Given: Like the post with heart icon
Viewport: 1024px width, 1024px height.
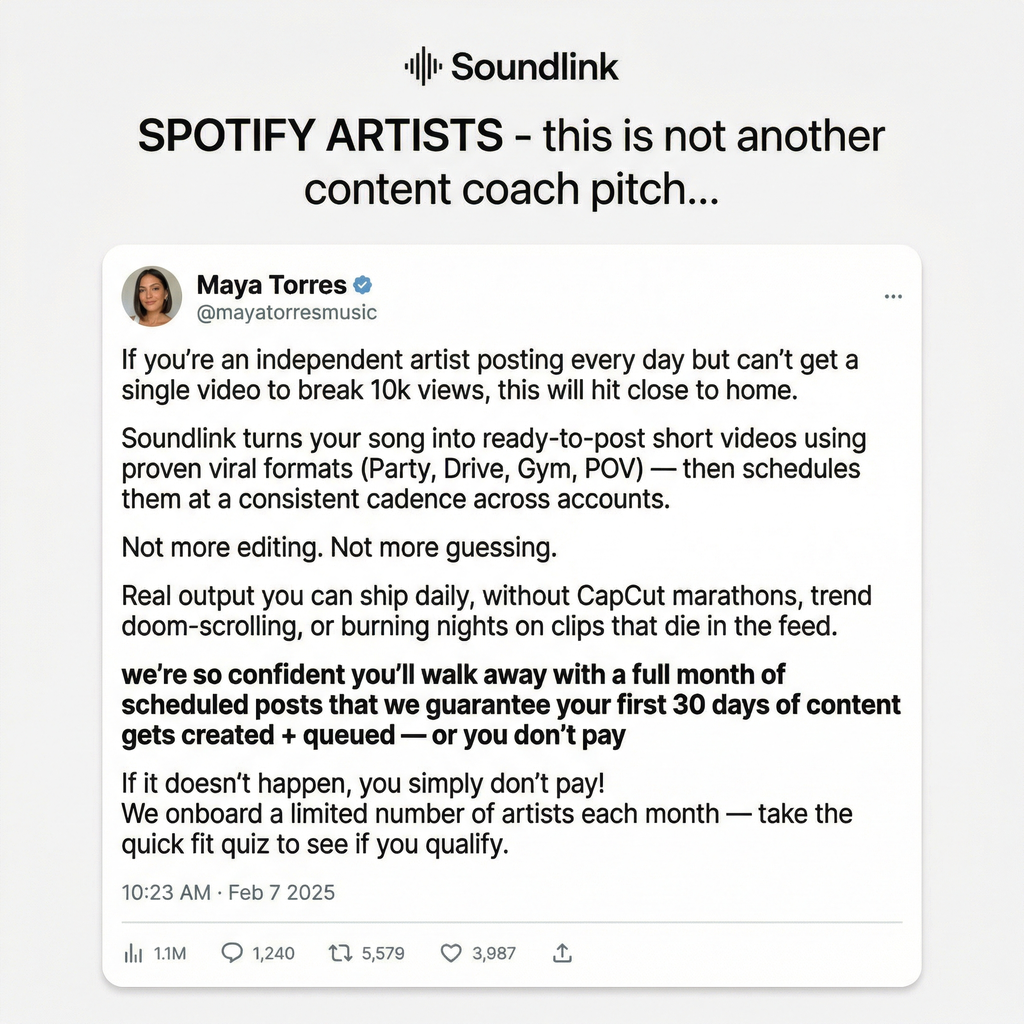Looking at the screenshot, I should tap(451, 953).
